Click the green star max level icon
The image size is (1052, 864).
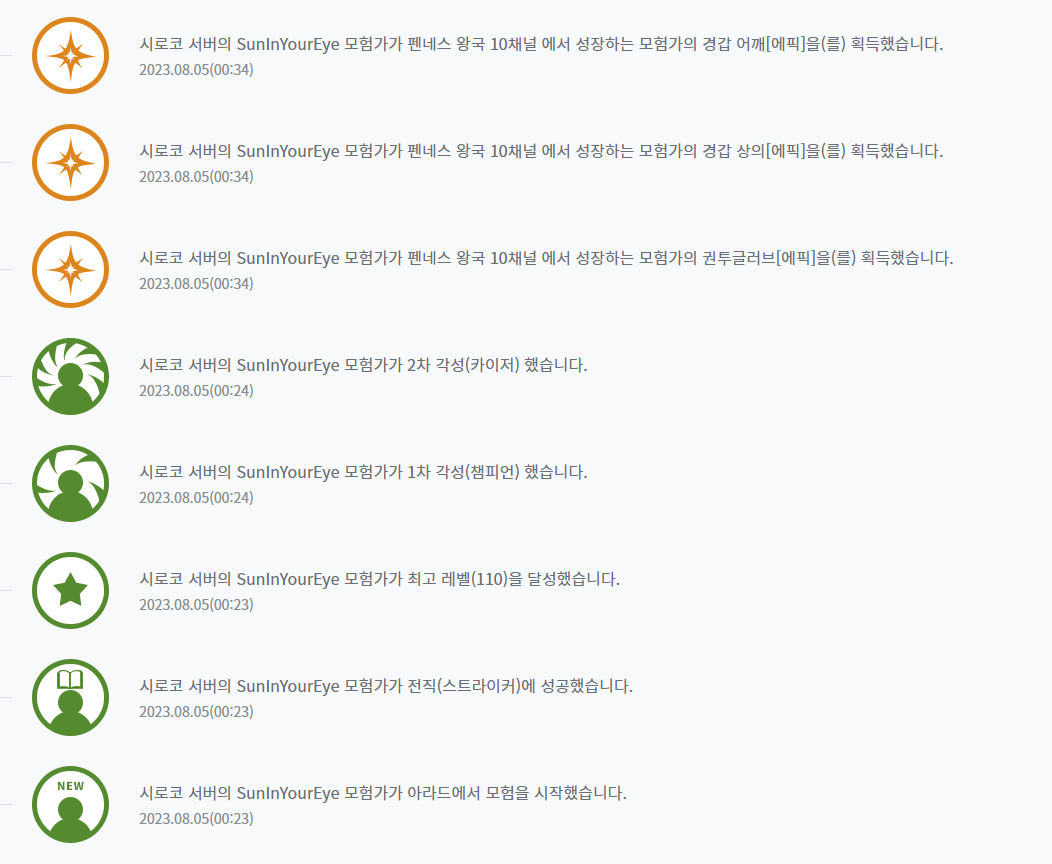pyautogui.click(x=70, y=590)
